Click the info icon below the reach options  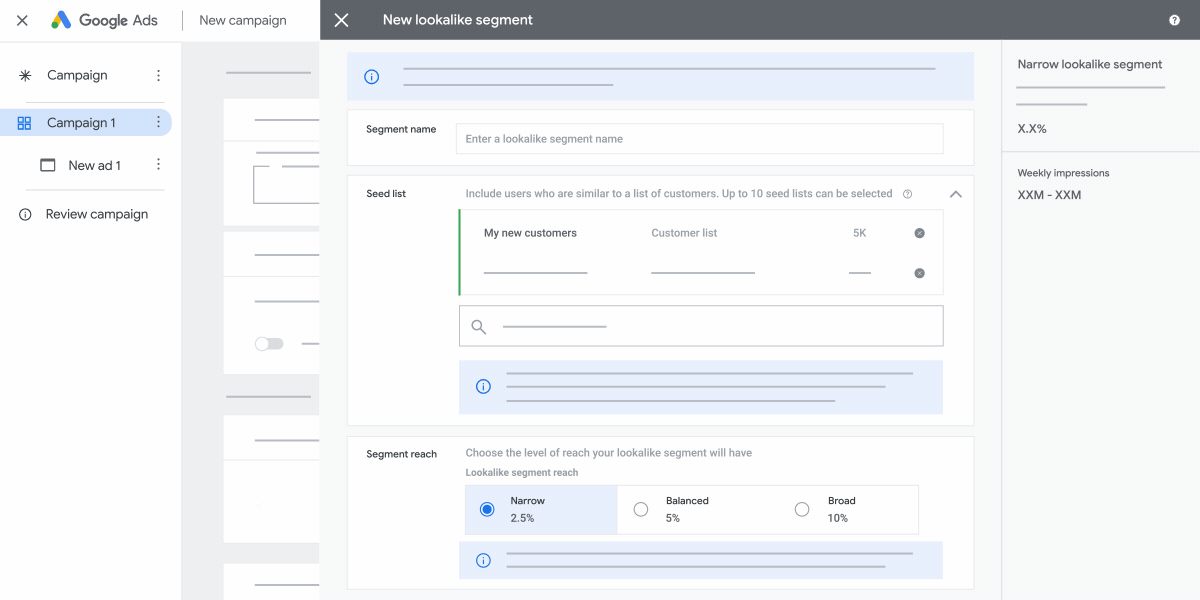483,560
